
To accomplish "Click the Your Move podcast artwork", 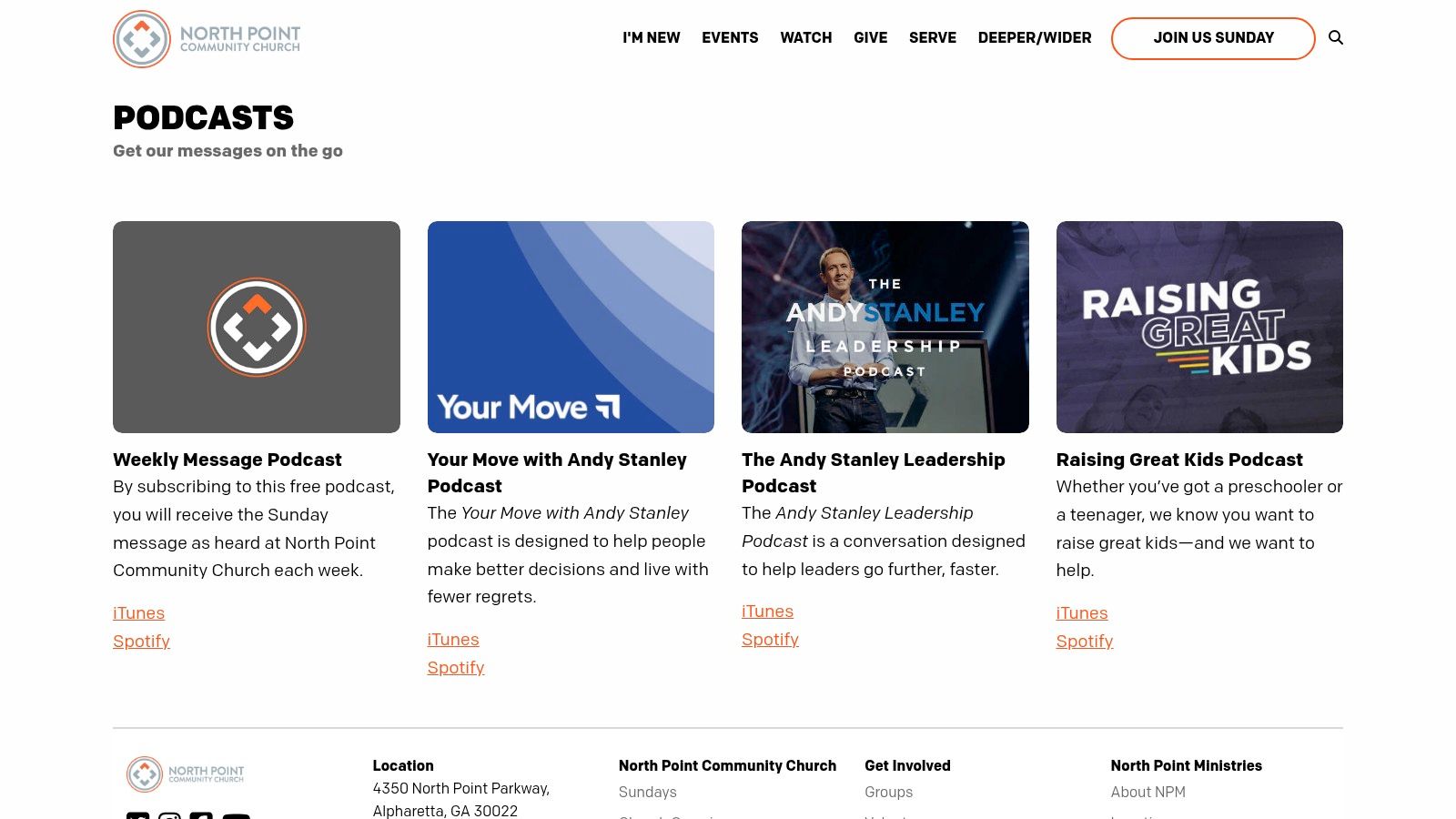I will (571, 328).
